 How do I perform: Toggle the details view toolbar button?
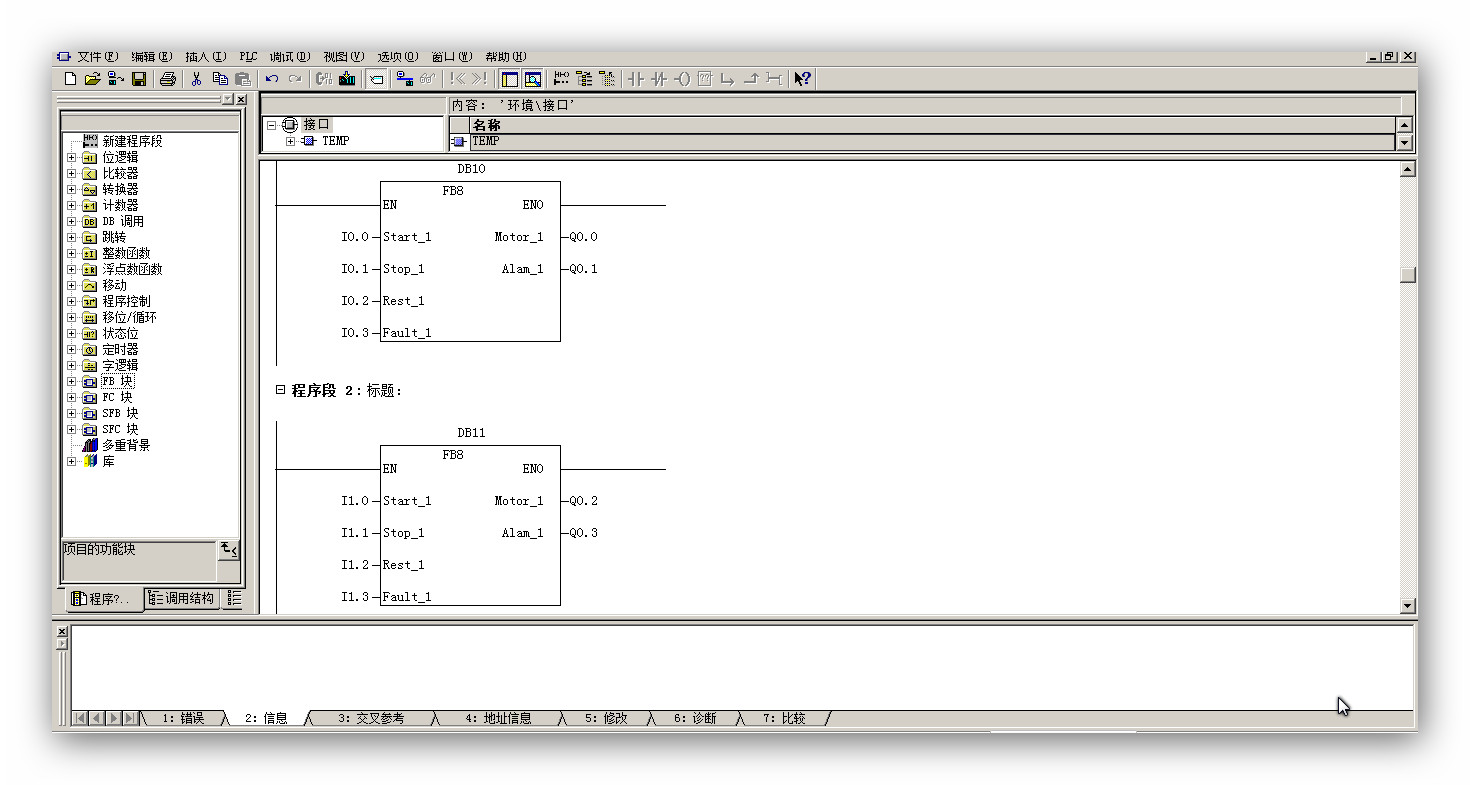tap(533, 79)
